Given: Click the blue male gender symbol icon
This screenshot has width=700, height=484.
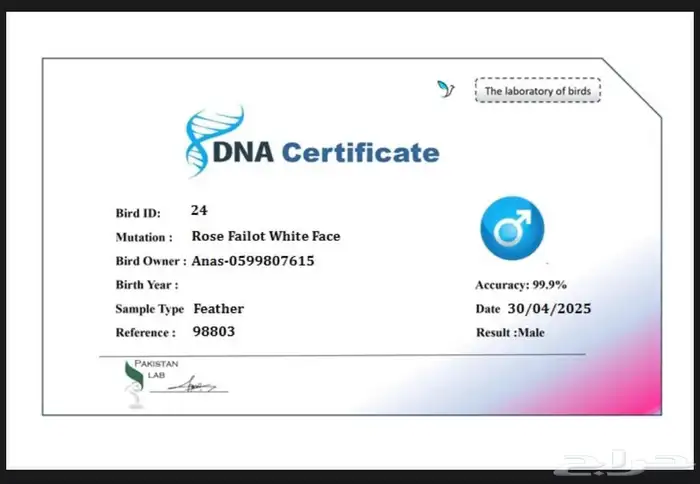Looking at the screenshot, I should coord(512,228).
